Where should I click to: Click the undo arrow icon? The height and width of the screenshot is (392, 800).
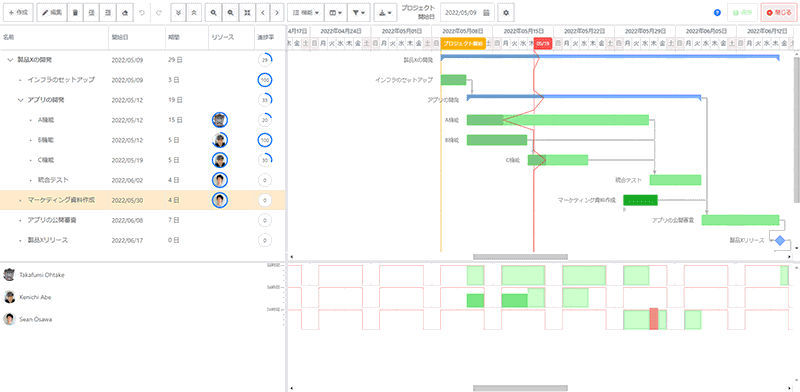142,12
